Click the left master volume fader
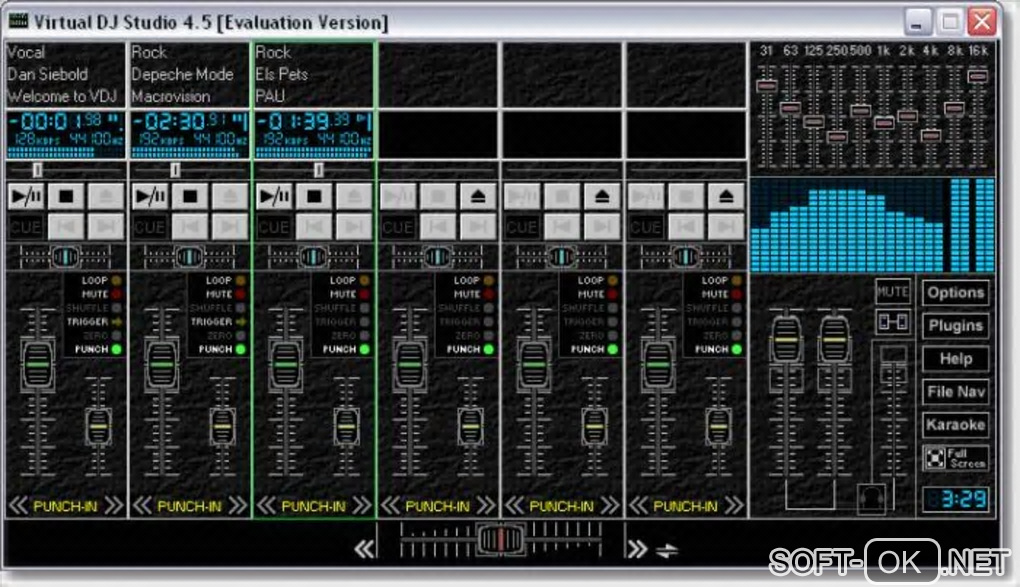1020x587 pixels. [x=786, y=339]
